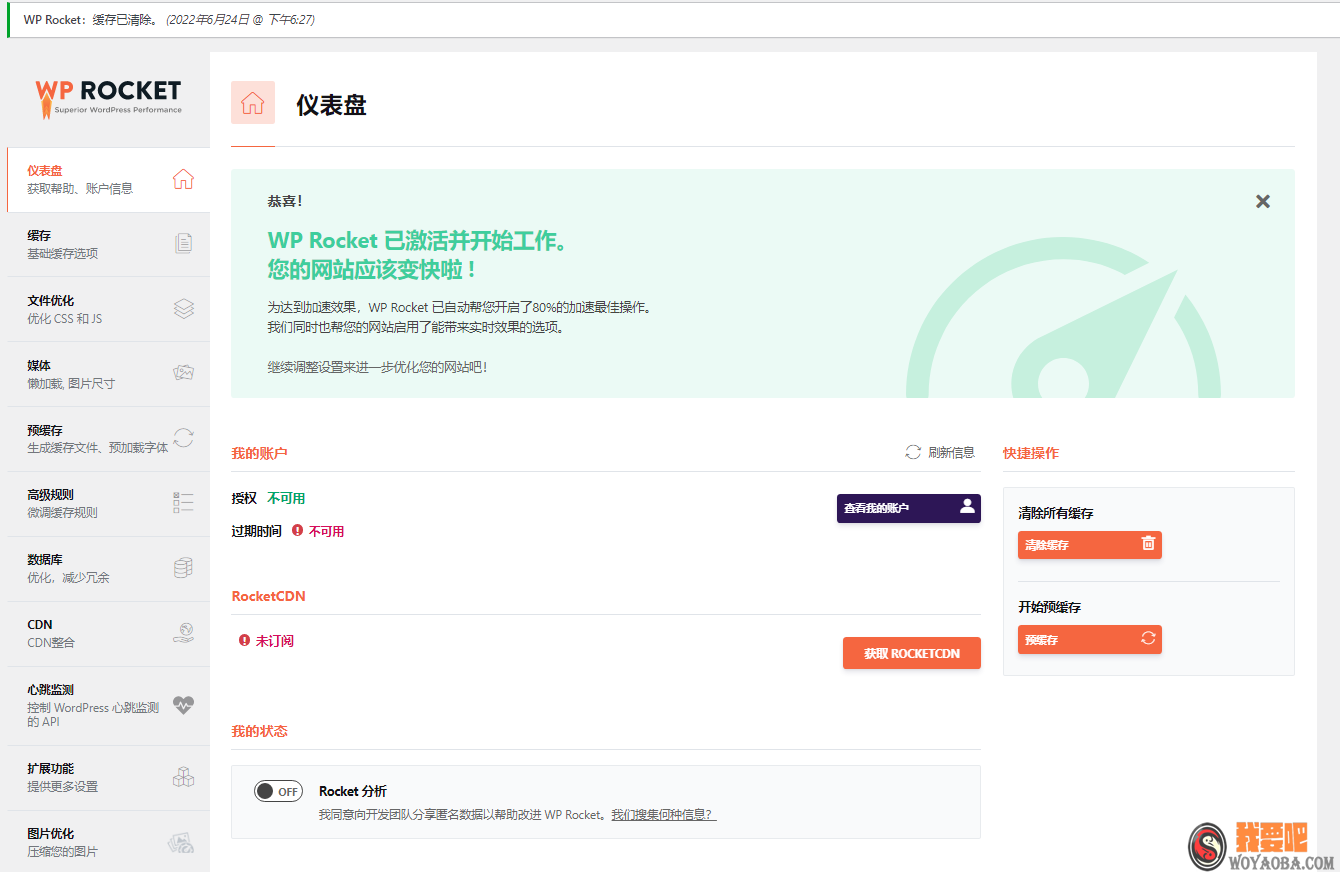This screenshot has width=1340, height=872.
Task: Dismiss the WP Rocket congratulations banner
Action: (1262, 201)
